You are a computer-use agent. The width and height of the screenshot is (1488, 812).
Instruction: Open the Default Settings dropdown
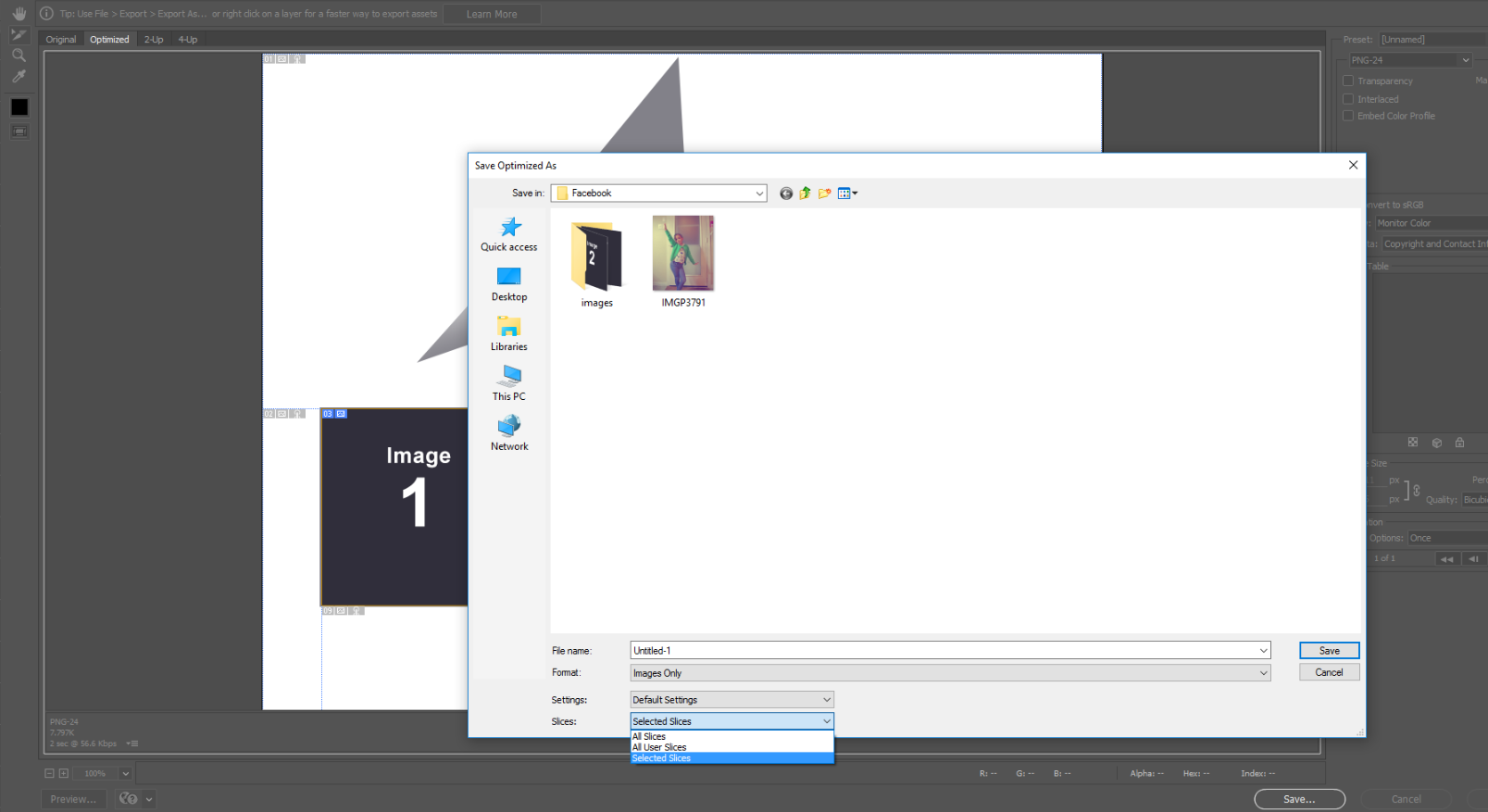(x=731, y=700)
